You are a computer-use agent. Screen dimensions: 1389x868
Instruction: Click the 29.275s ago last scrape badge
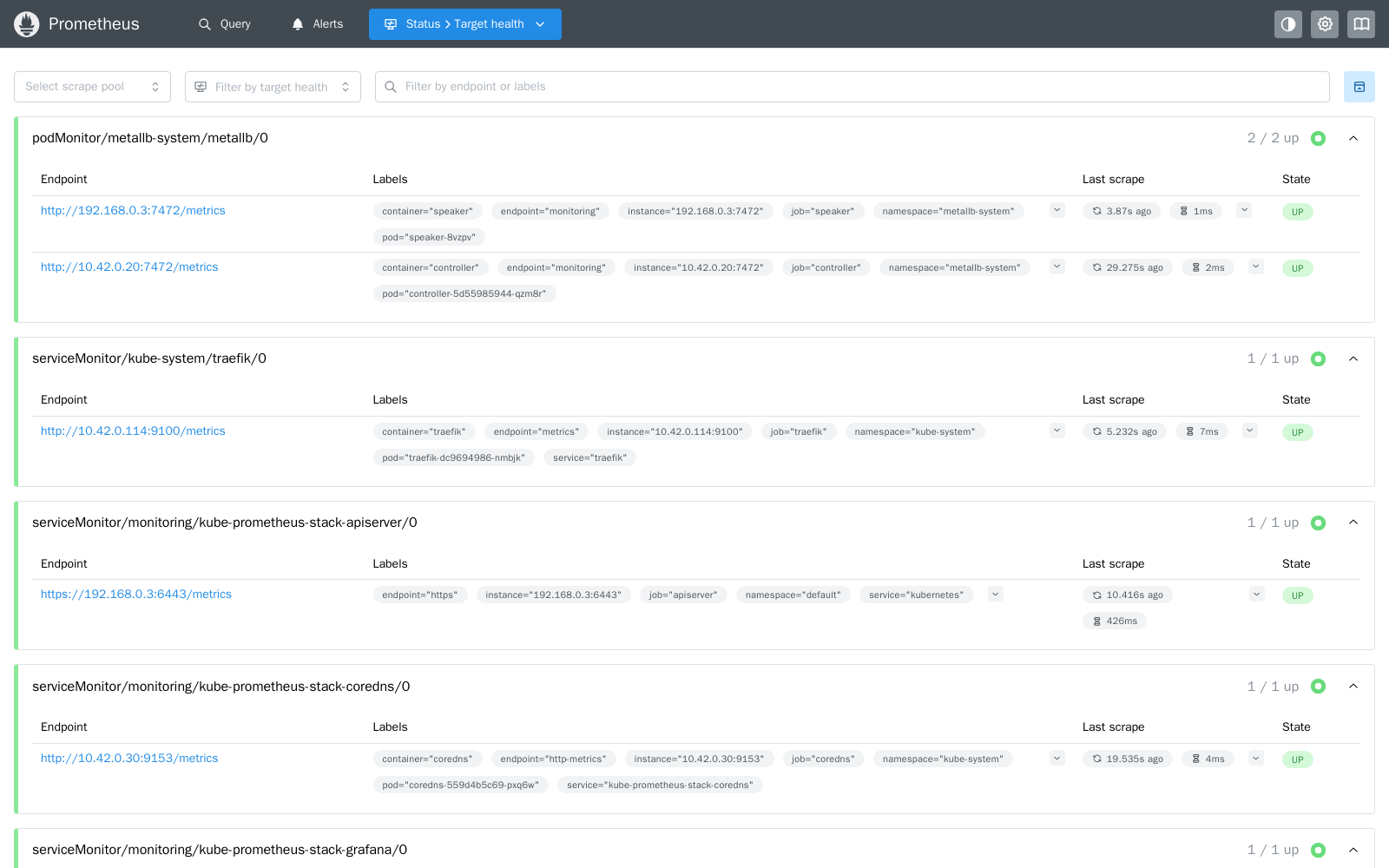click(x=1128, y=268)
